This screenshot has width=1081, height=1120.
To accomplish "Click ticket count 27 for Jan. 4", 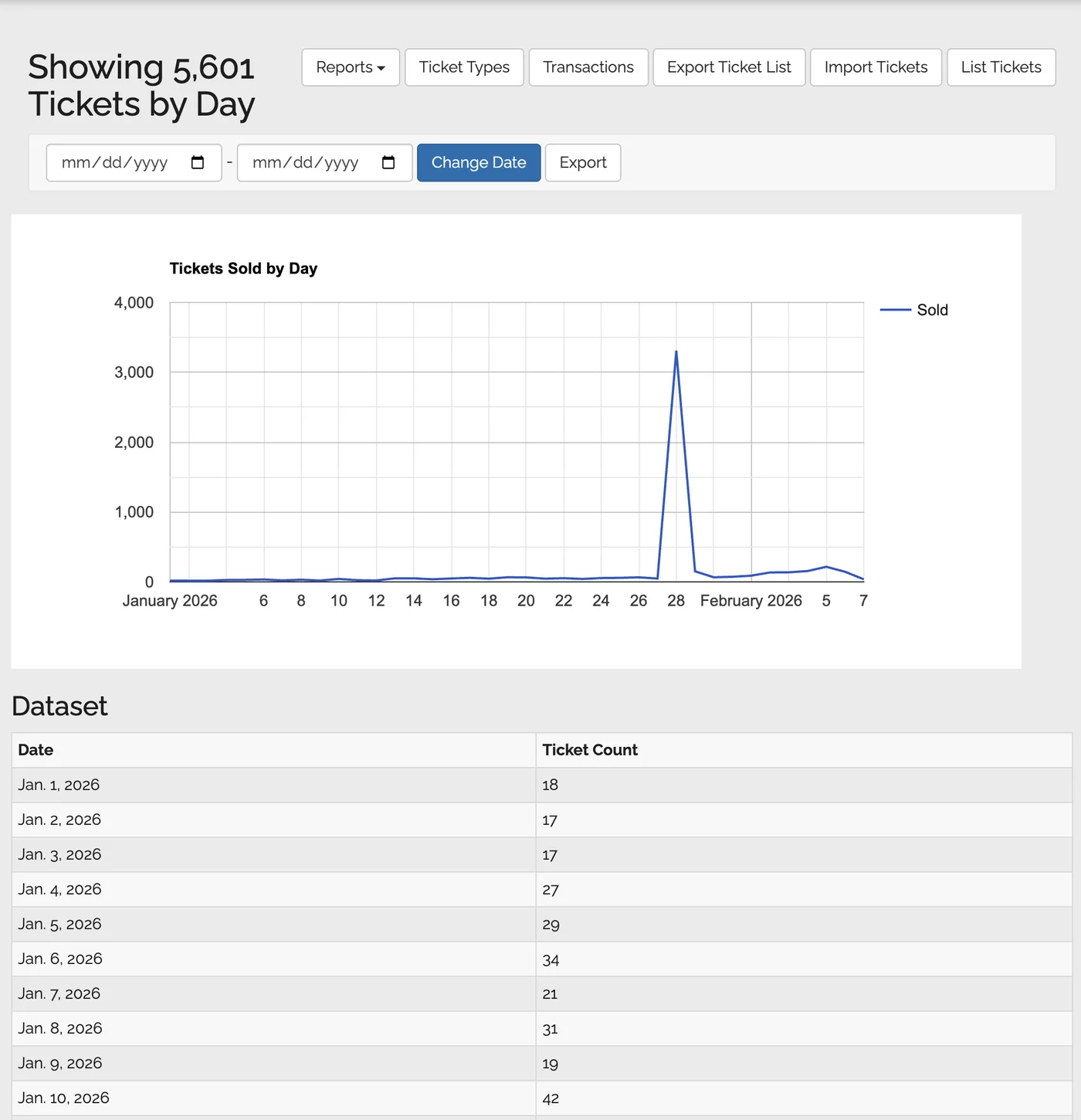I will tap(804, 889).
